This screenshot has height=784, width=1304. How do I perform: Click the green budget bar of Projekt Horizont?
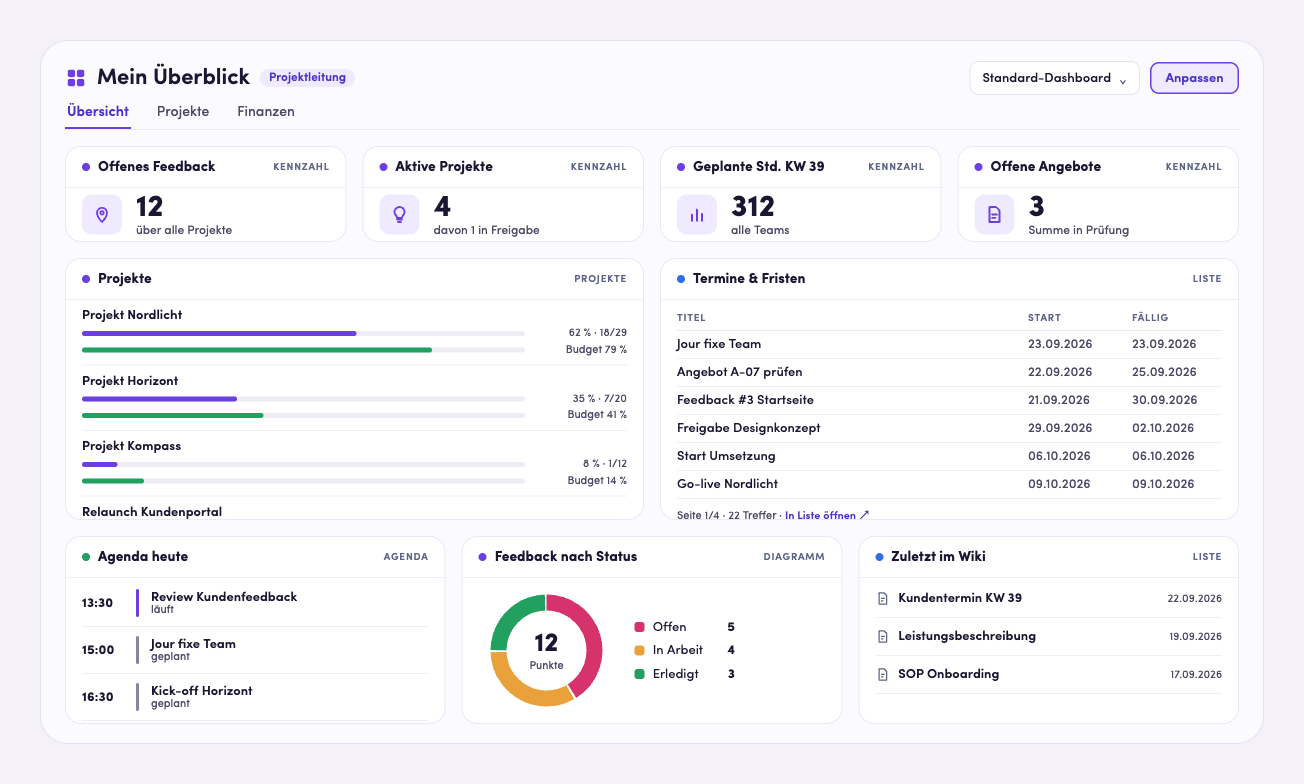click(x=303, y=415)
